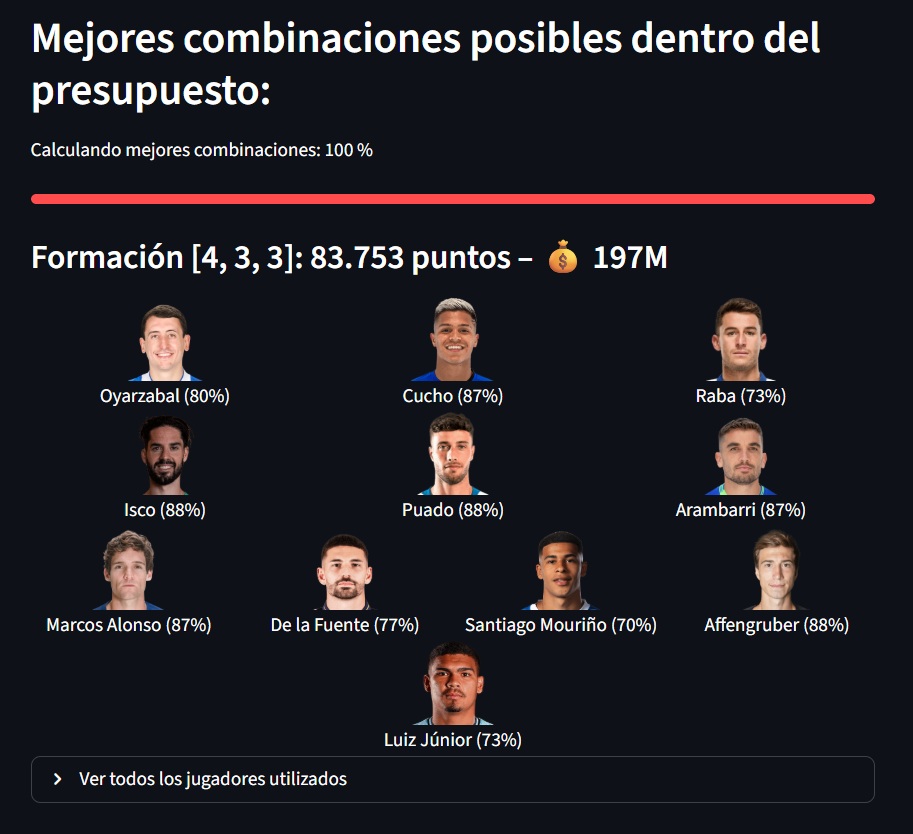The width and height of the screenshot is (913, 834).
Task: Select Raba's player portrait
Action: 740,342
